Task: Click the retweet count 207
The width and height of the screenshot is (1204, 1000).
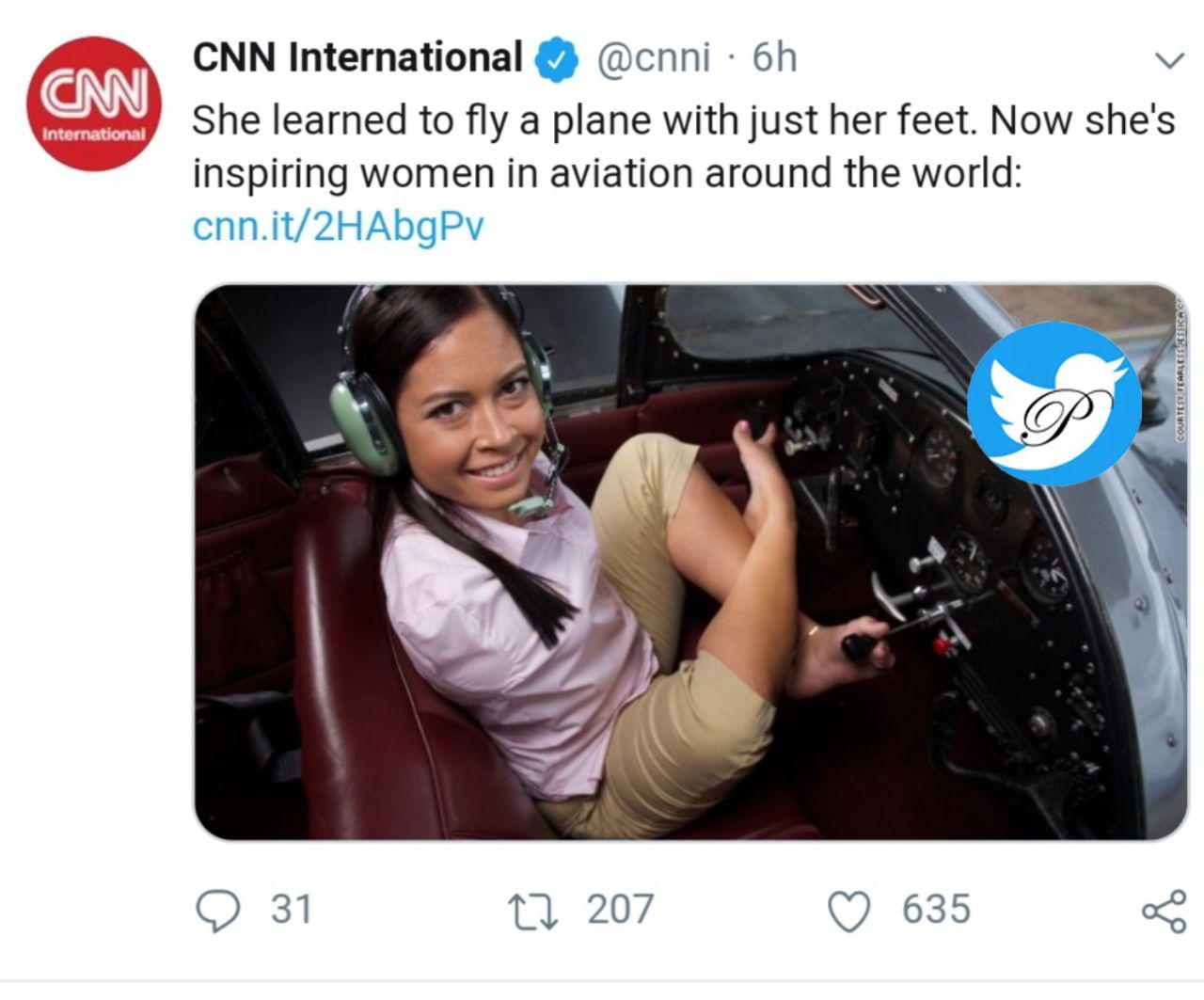Action: pos(620,910)
